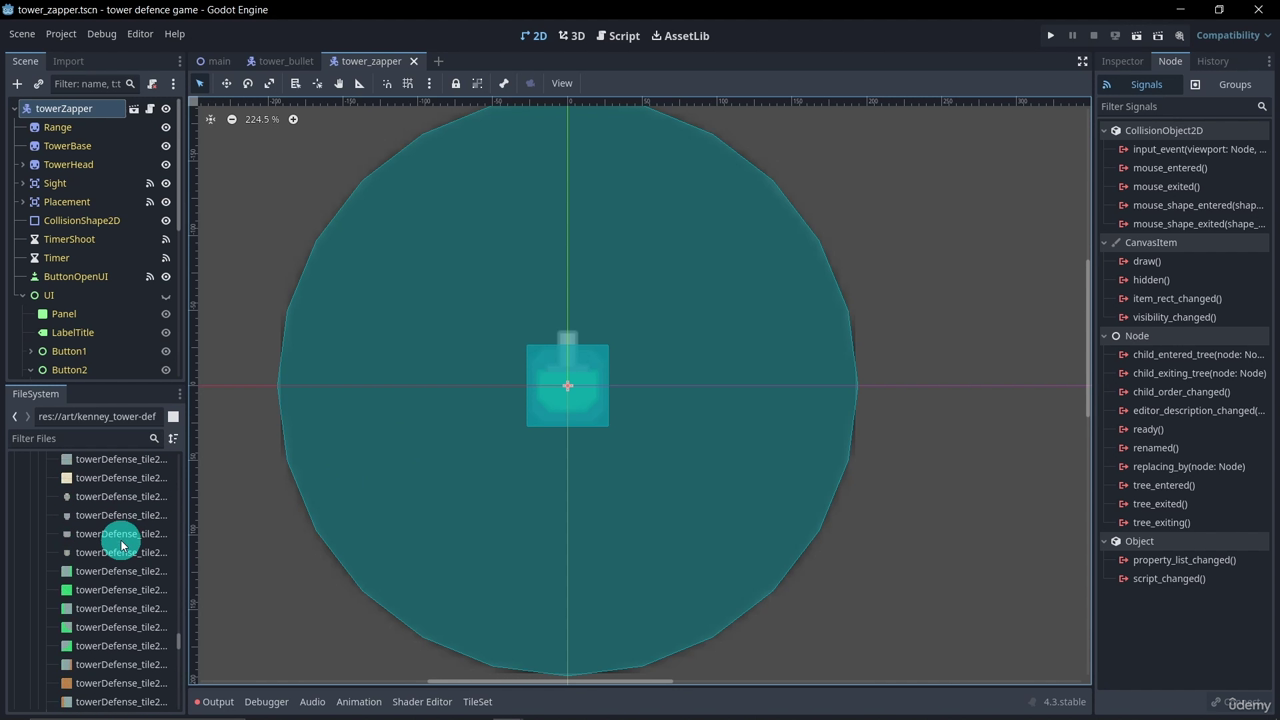The width and height of the screenshot is (1280, 720).
Task: Zoom out of the 2D viewport
Action: (x=232, y=120)
